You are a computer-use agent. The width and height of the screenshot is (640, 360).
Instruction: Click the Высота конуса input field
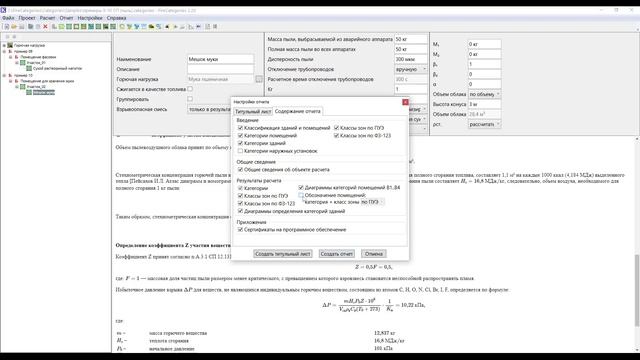484,104
